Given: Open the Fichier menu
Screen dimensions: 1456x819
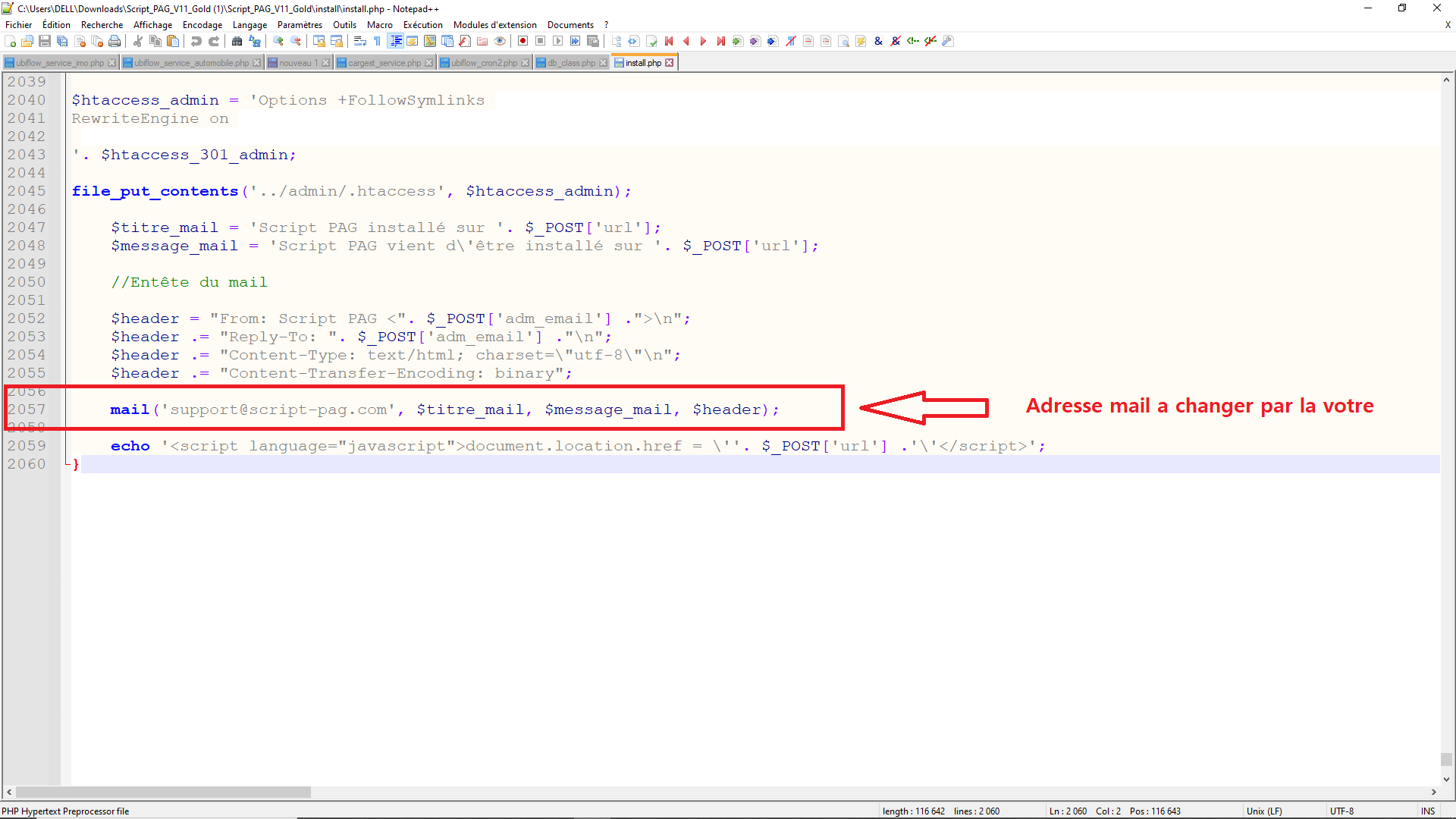Looking at the screenshot, I should tap(19, 25).
